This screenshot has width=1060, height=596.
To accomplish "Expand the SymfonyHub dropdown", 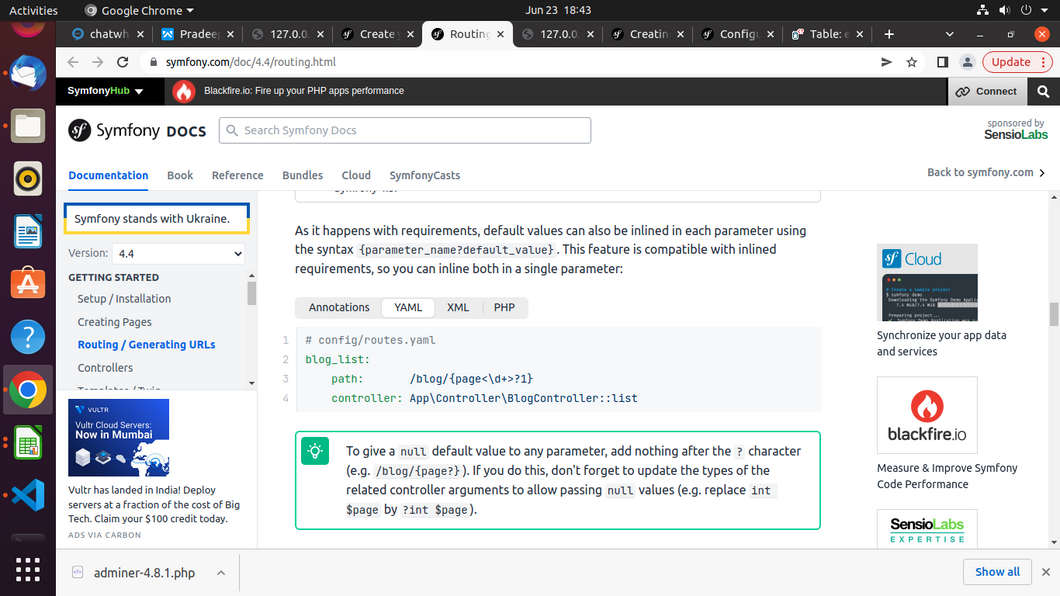I will click(x=105, y=91).
